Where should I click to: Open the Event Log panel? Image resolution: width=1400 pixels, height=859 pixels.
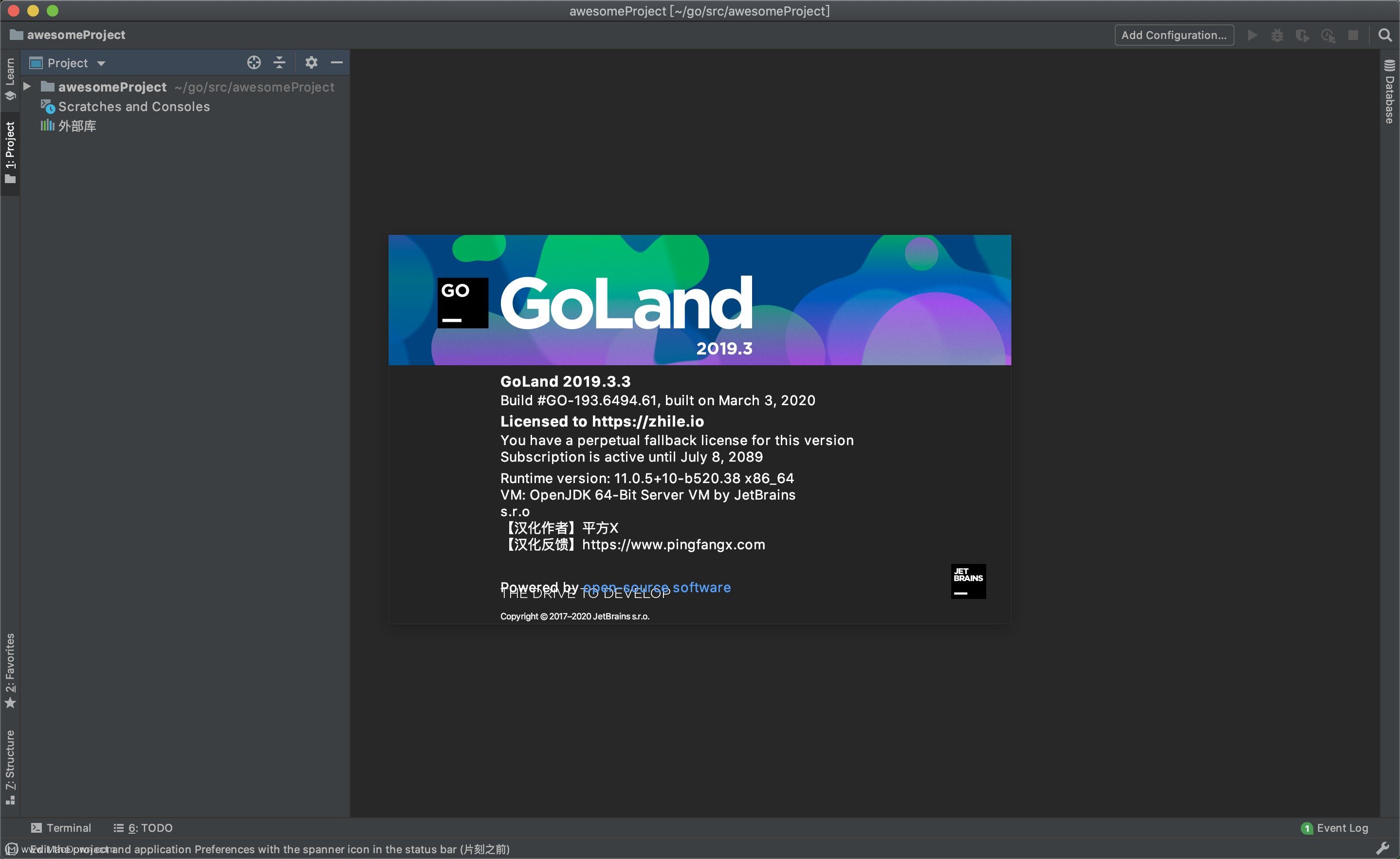click(1334, 828)
